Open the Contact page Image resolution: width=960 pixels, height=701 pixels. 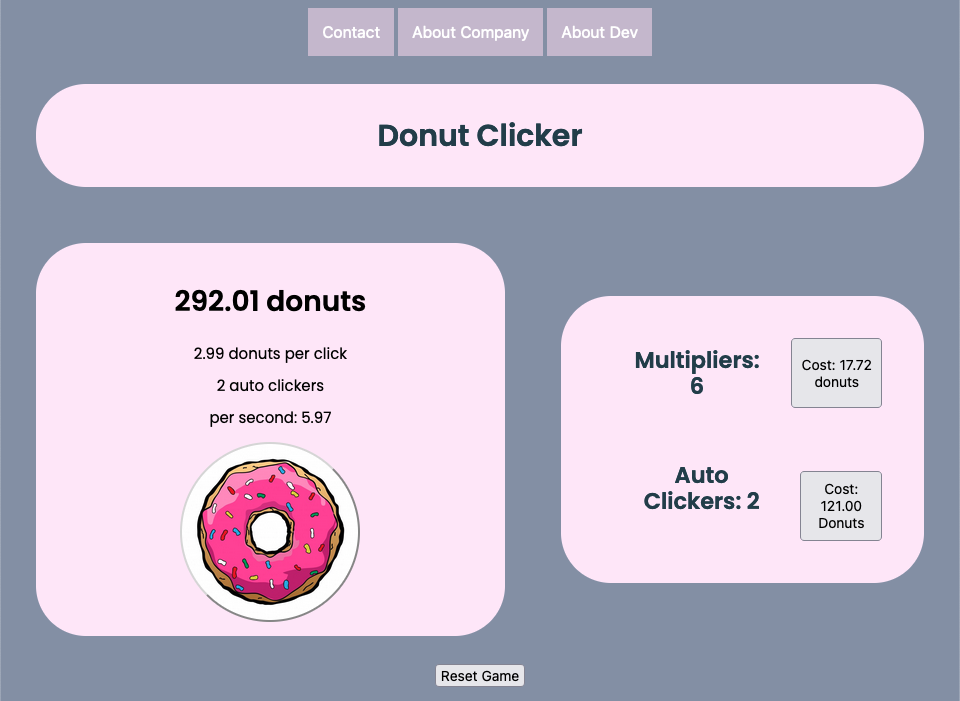pyautogui.click(x=351, y=32)
